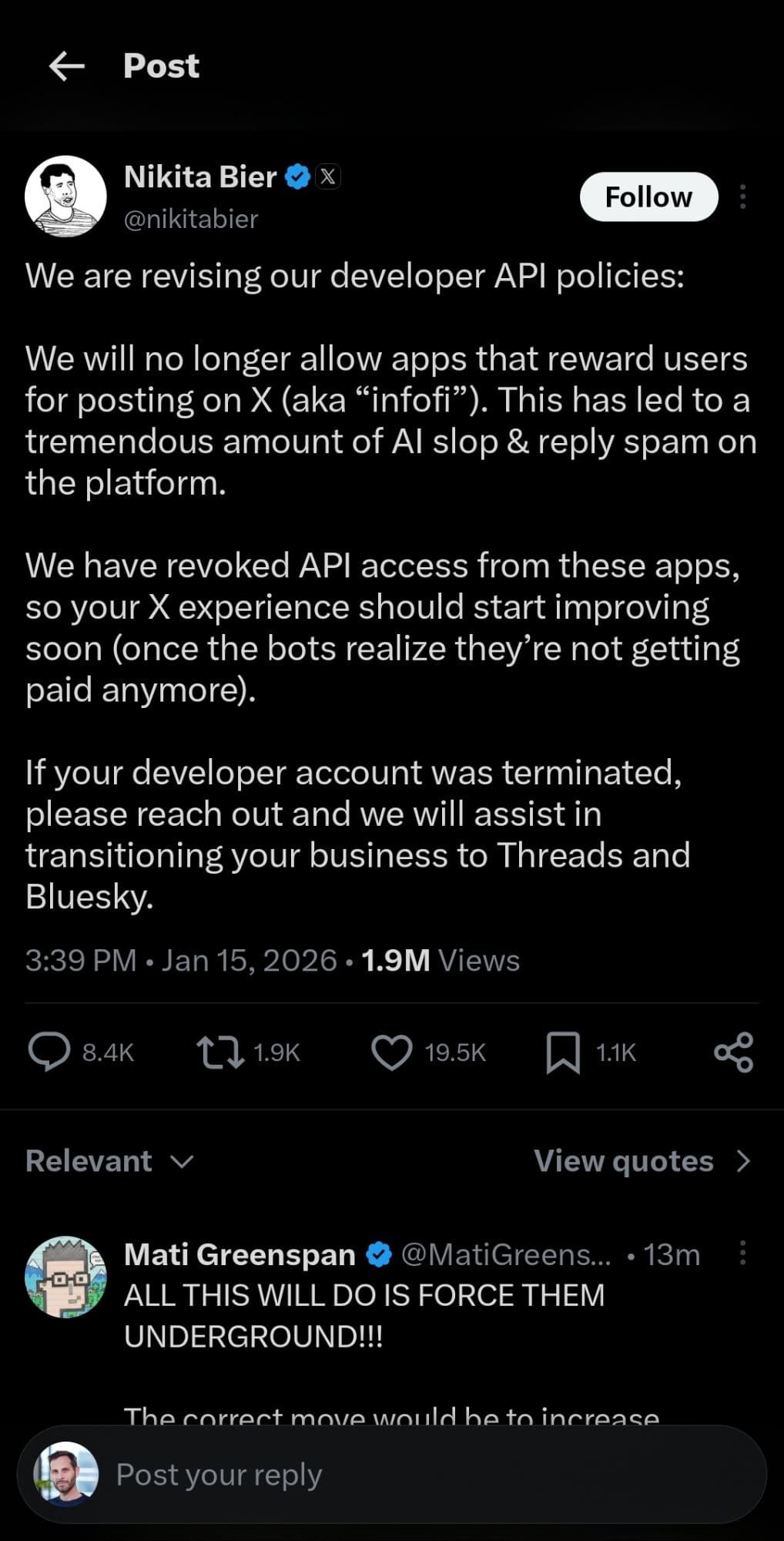
Task: Tap the share icon
Action: click(x=733, y=1053)
